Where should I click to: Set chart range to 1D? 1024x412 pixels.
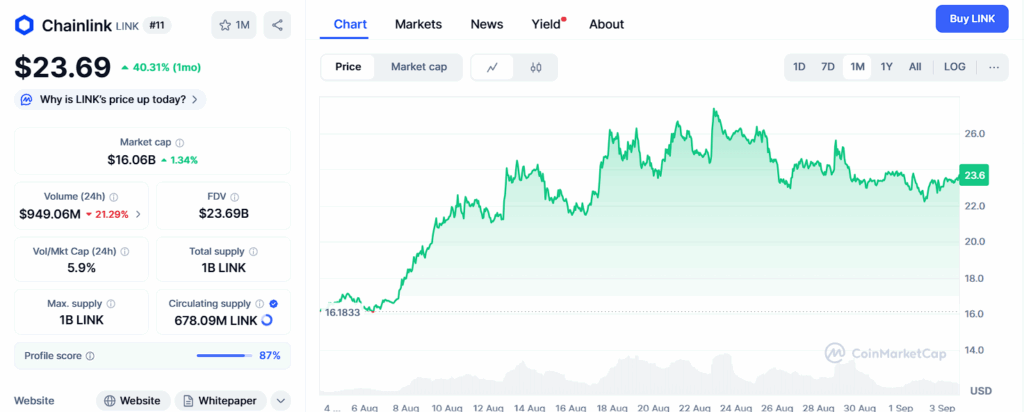click(x=799, y=67)
